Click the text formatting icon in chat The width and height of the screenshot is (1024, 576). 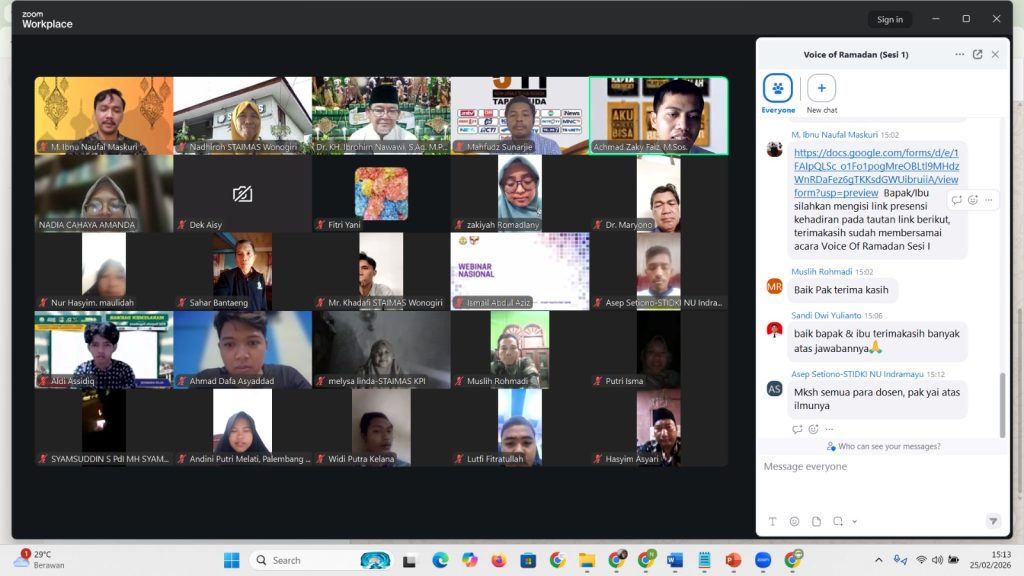[772, 521]
